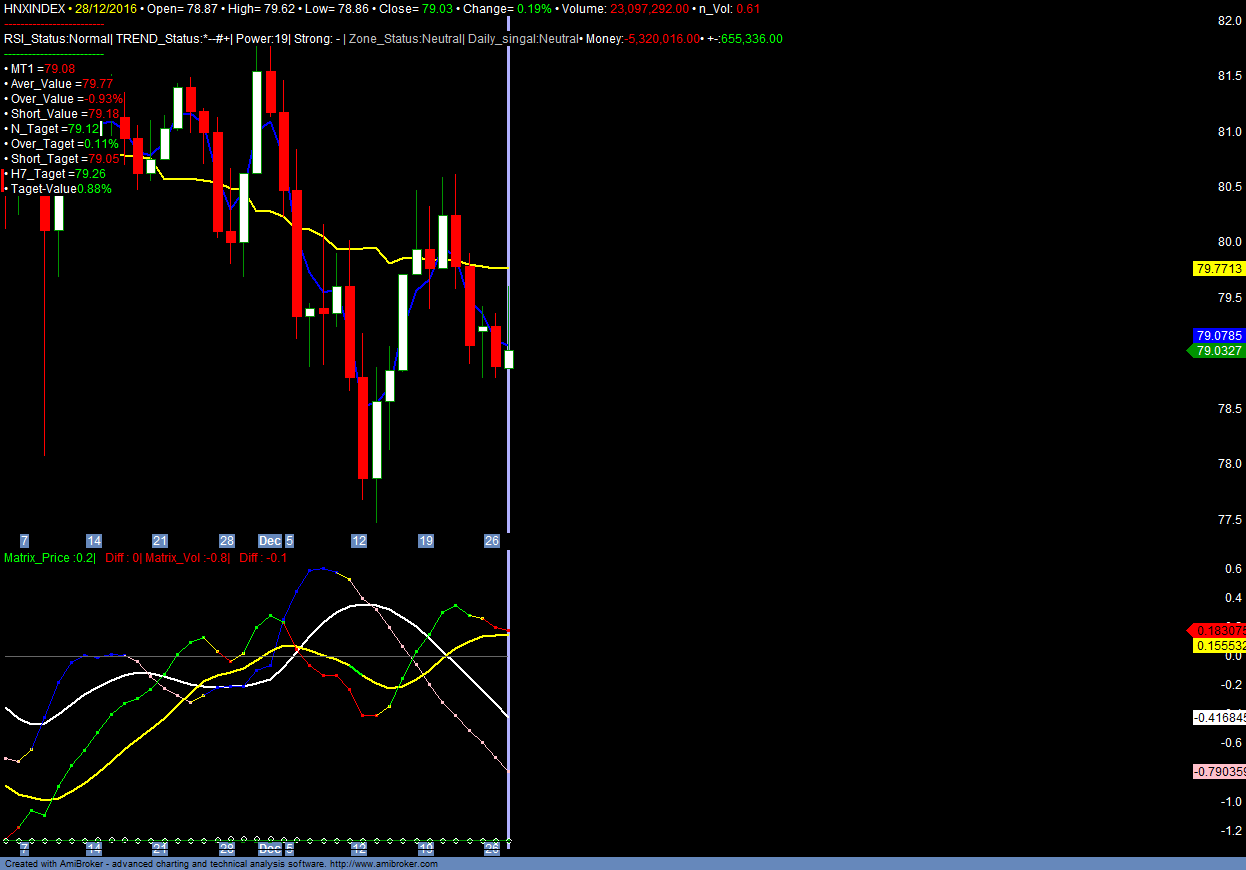
Task: Click the blue 79.0785 price flag
Action: click(x=1216, y=335)
